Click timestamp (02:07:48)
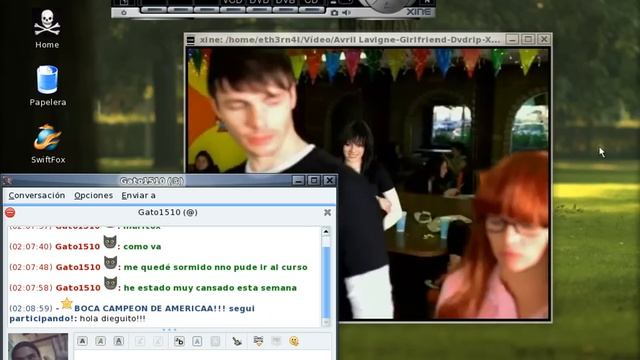 click(x=31, y=267)
